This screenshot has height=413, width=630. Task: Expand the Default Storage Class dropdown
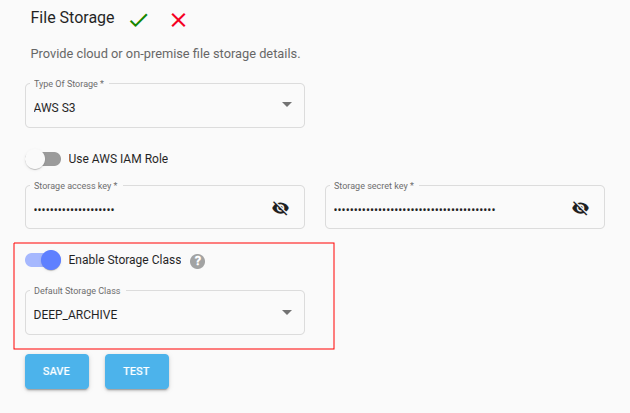[x=164, y=313]
